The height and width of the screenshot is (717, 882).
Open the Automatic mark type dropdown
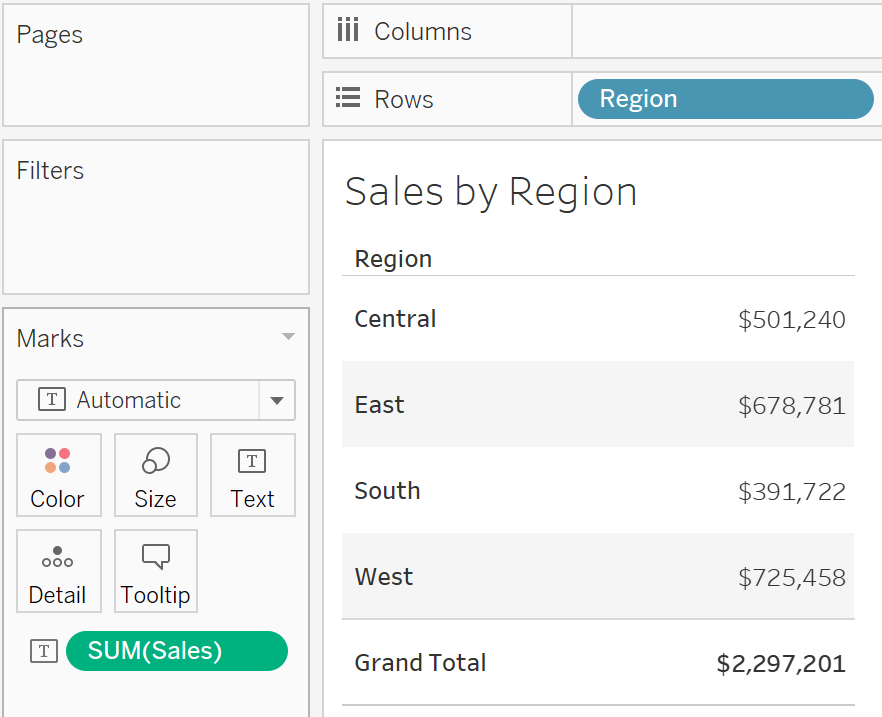coord(277,400)
